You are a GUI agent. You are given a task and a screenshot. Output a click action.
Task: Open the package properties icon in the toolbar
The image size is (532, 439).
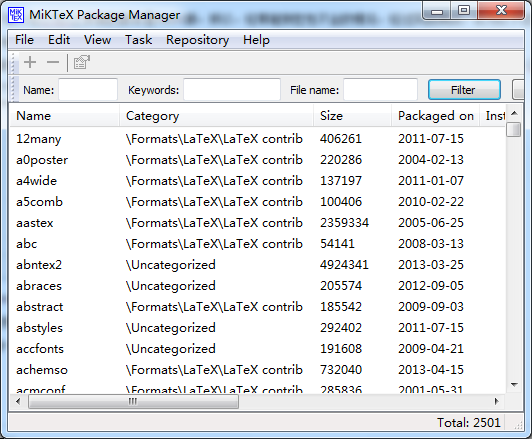[81, 62]
